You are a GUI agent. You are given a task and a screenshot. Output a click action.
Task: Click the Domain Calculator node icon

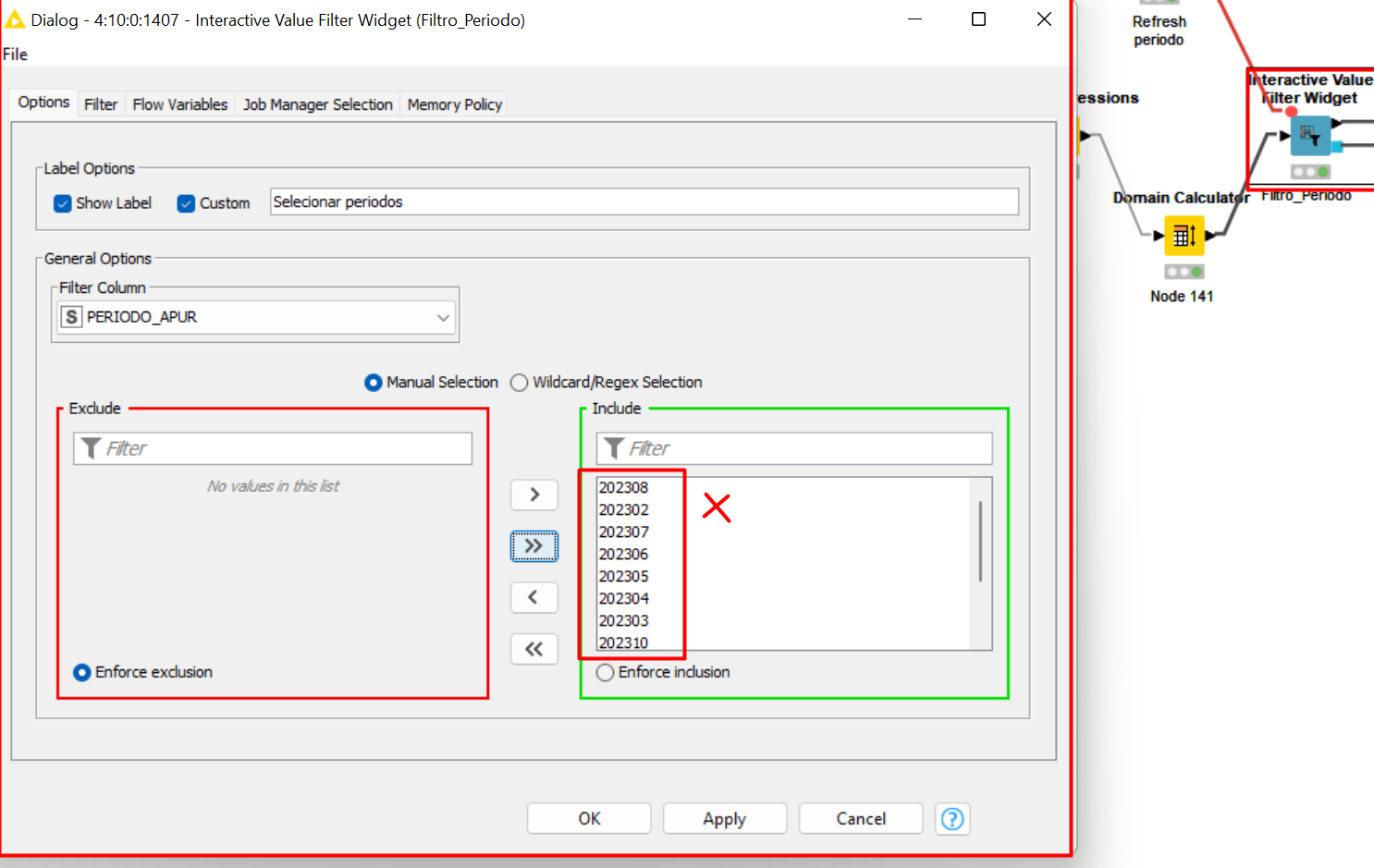(1184, 236)
